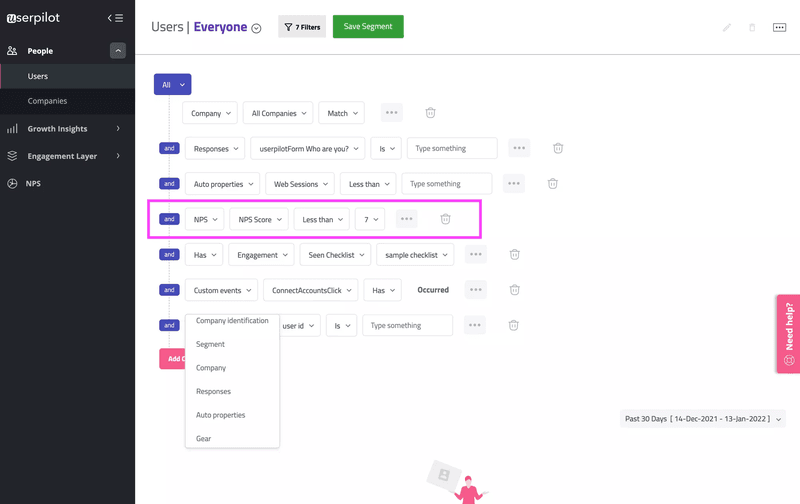800x504 pixels.
Task: Open the 7 Filters button
Action: point(302,27)
